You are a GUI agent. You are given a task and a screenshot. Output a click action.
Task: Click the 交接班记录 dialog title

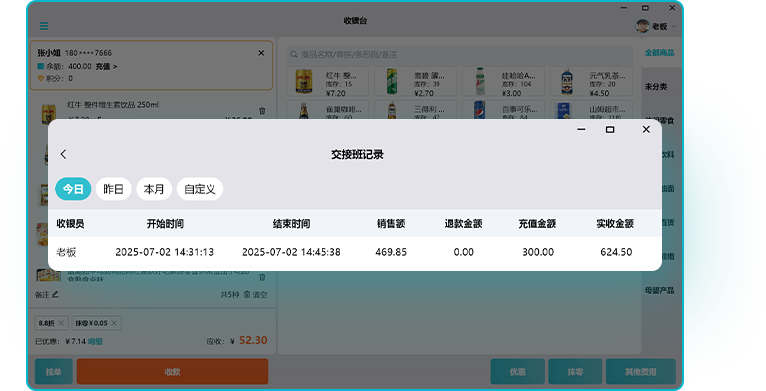(x=357, y=154)
